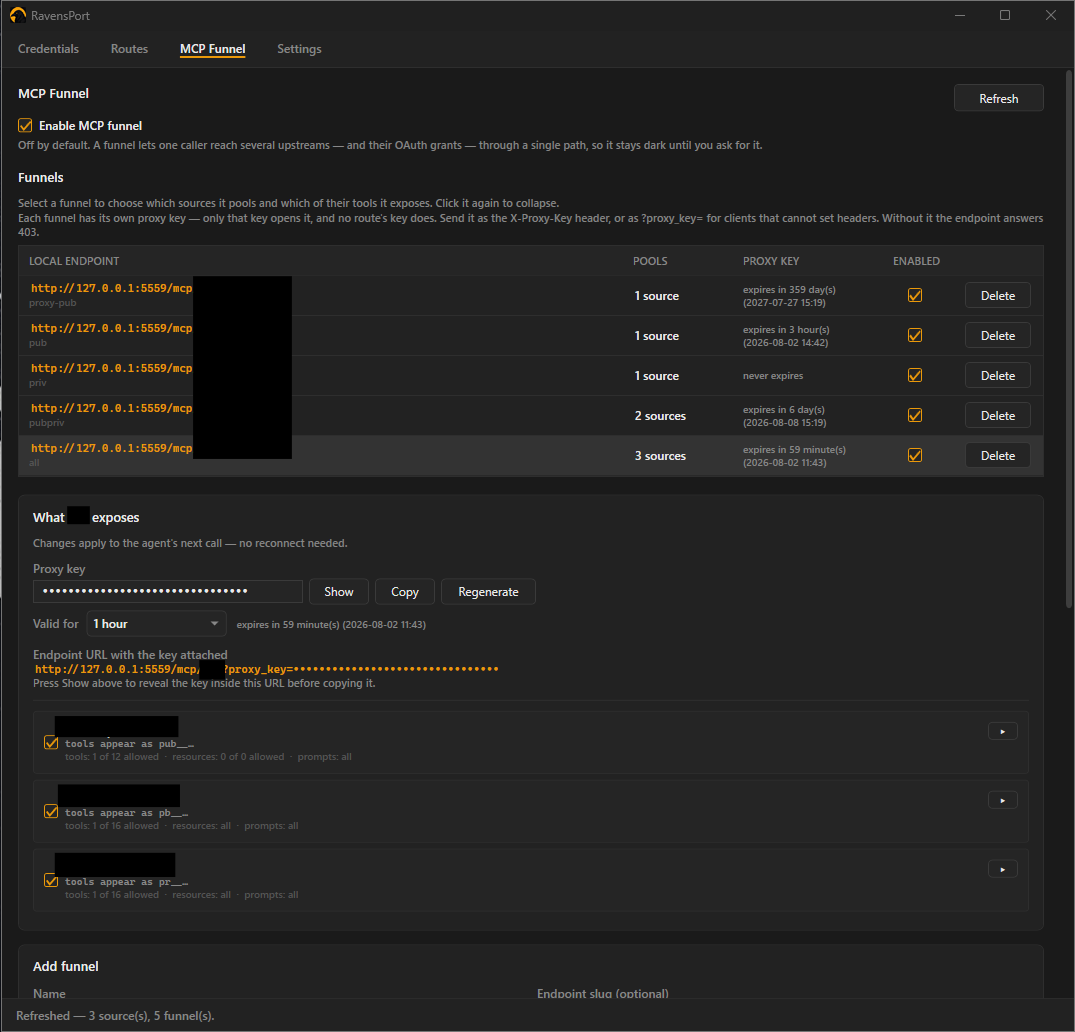Delete the priv funnel
This screenshot has width=1075, height=1032.
[x=998, y=375]
